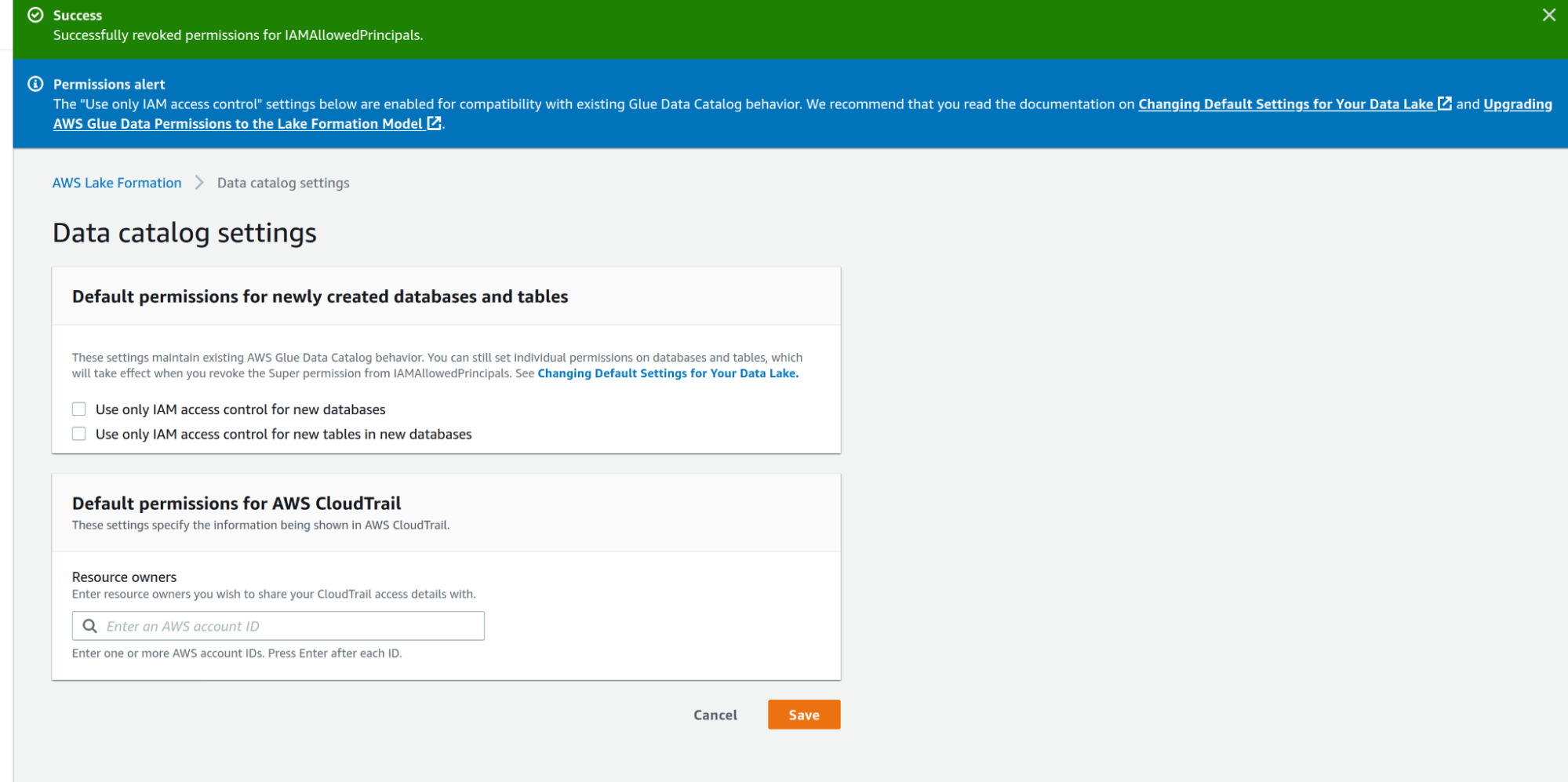The image size is (1568, 782).
Task: Enable IAM access control for new tables checkbox
Action: [x=78, y=434]
